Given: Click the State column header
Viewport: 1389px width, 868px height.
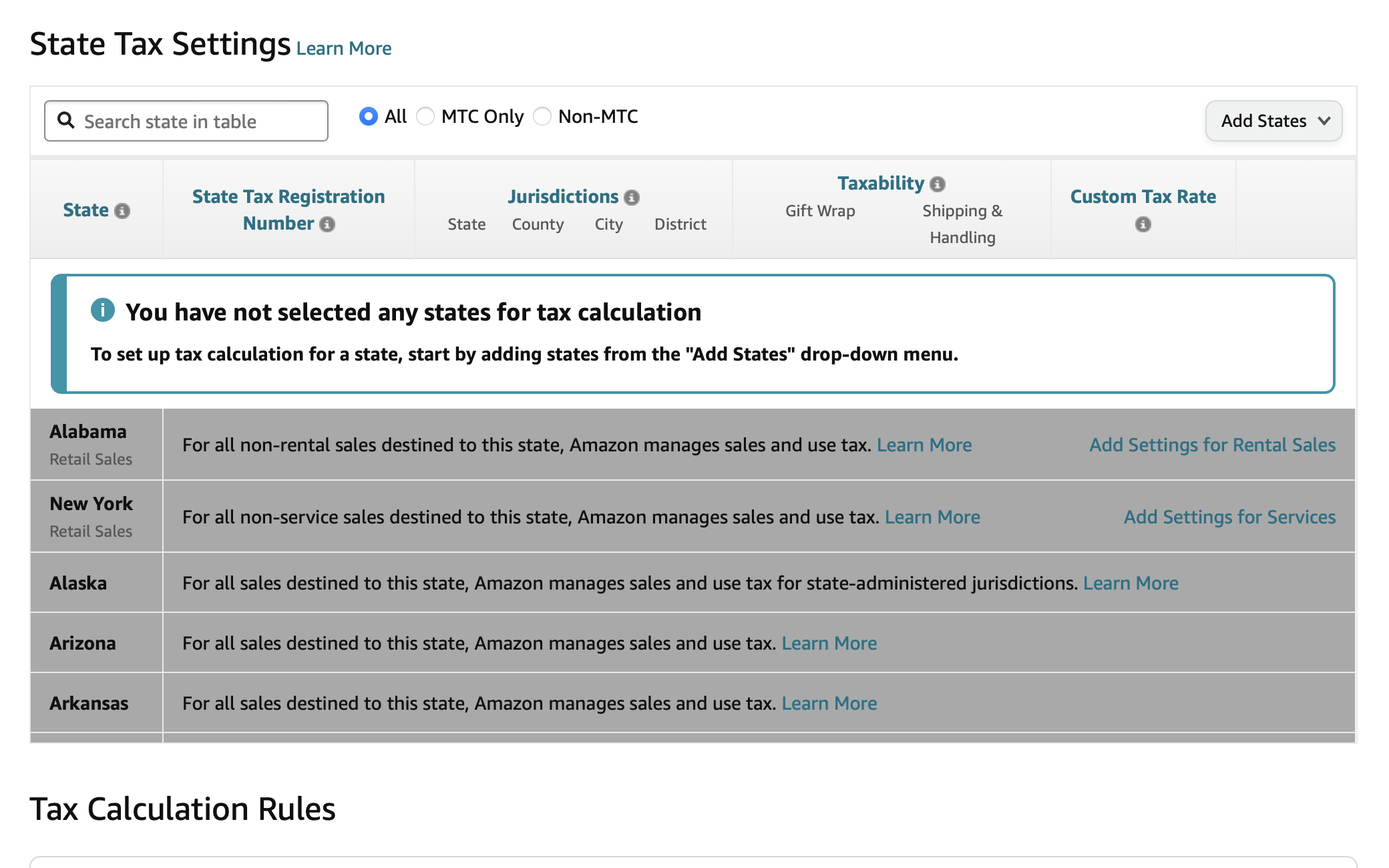Looking at the screenshot, I should coord(85,210).
